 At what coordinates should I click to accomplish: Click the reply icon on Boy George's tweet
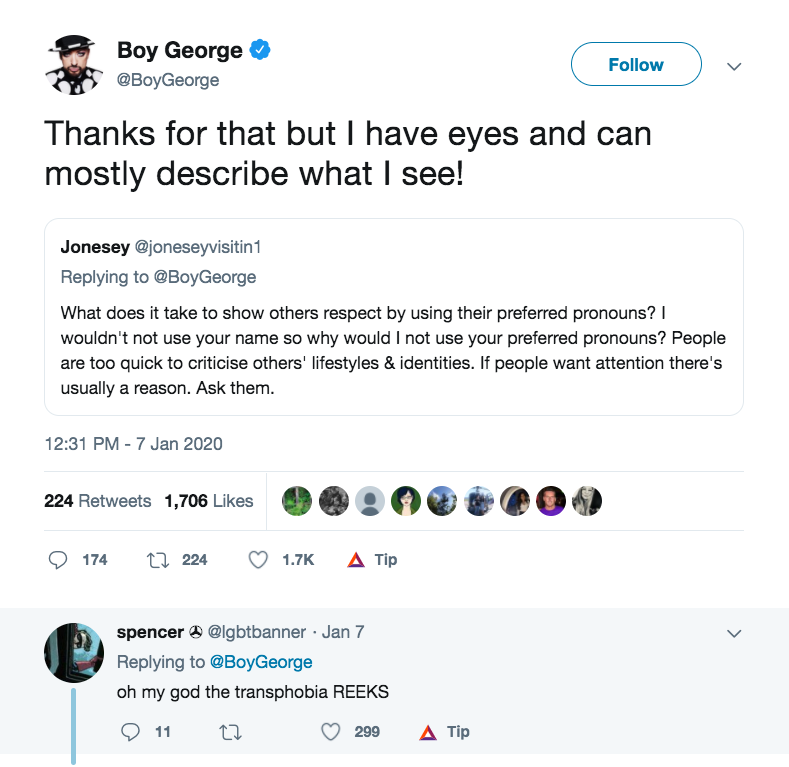tap(59, 560)
